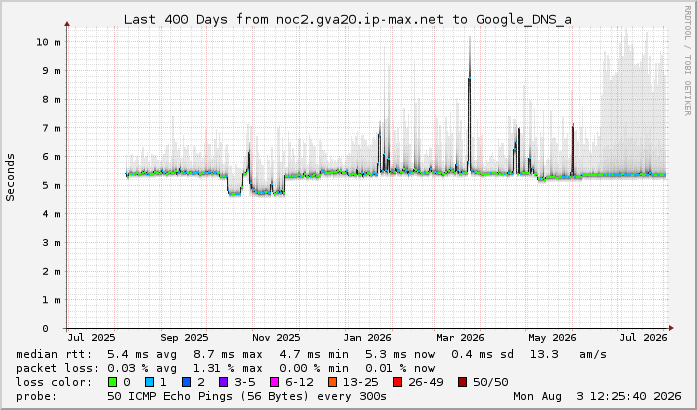Viewport: 697px width, 410px height.
Task: Click the '1.31 % max' packet loss value
Action: (x=228, y=368)
